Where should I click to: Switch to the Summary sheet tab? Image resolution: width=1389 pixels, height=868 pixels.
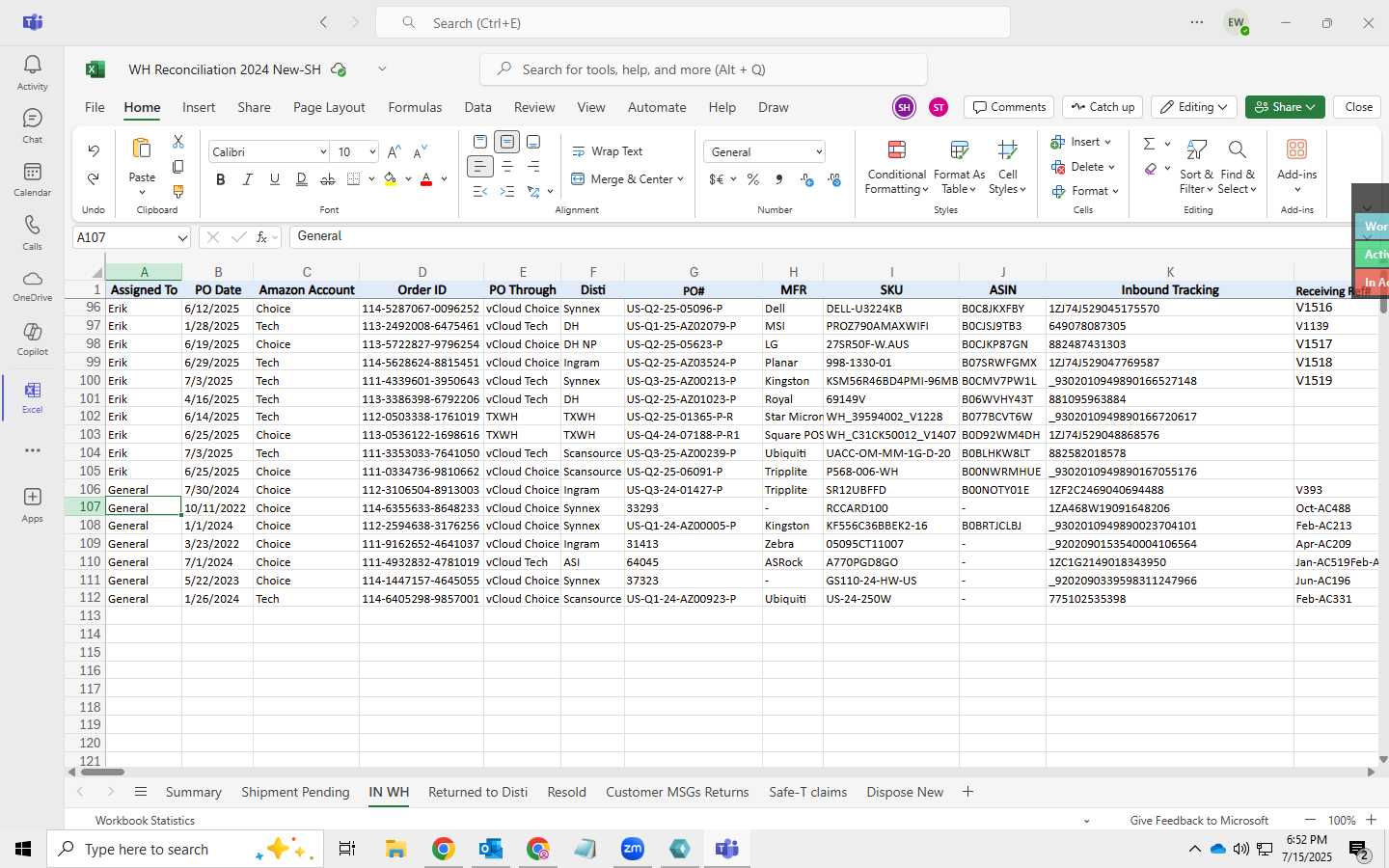[193, 792]
